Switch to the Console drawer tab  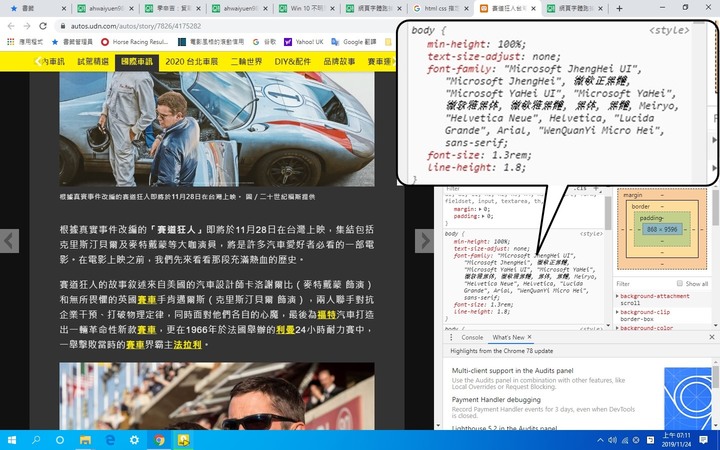(472, 337)
